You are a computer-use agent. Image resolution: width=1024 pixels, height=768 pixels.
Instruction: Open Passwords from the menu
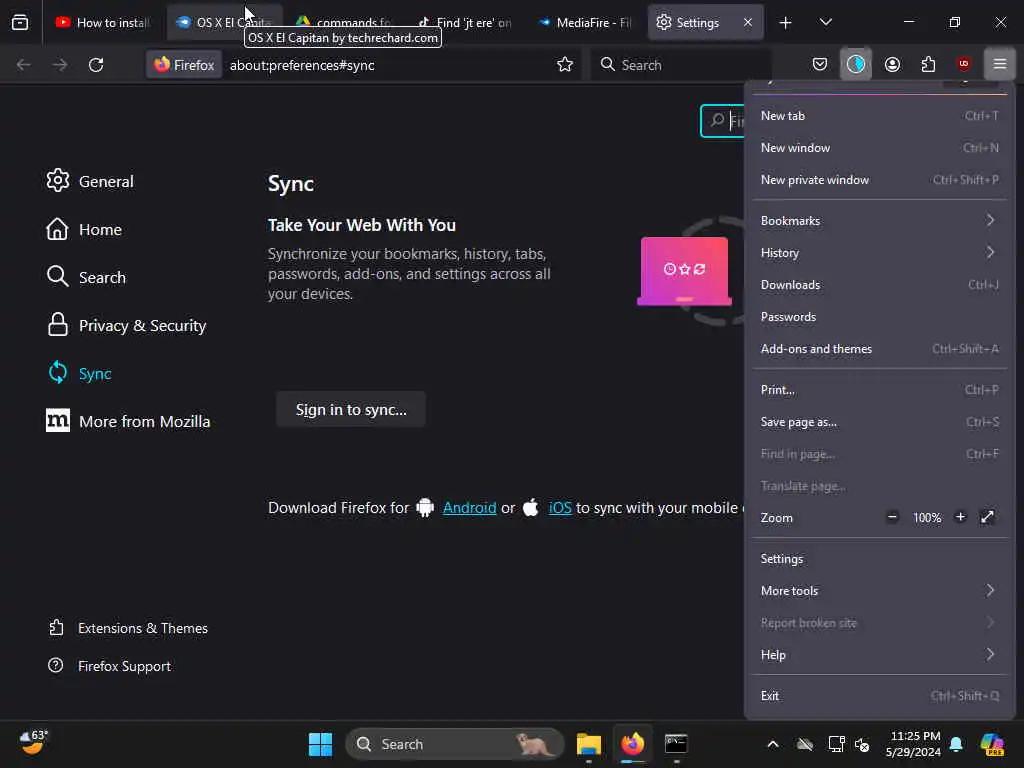pyautogui.click(x=880, y=316)
